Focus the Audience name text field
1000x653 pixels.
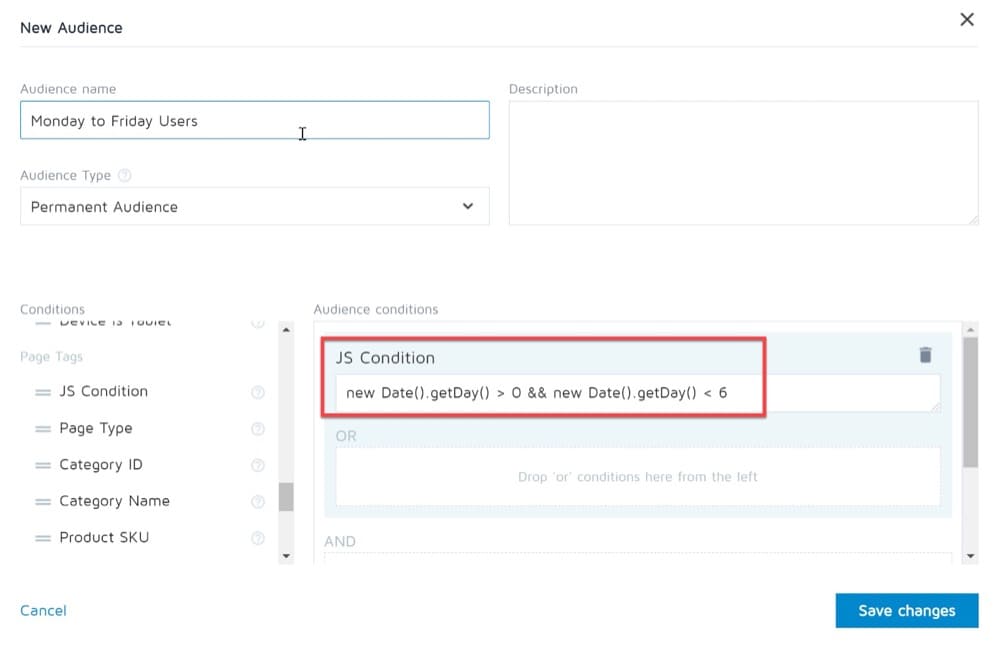255,121
